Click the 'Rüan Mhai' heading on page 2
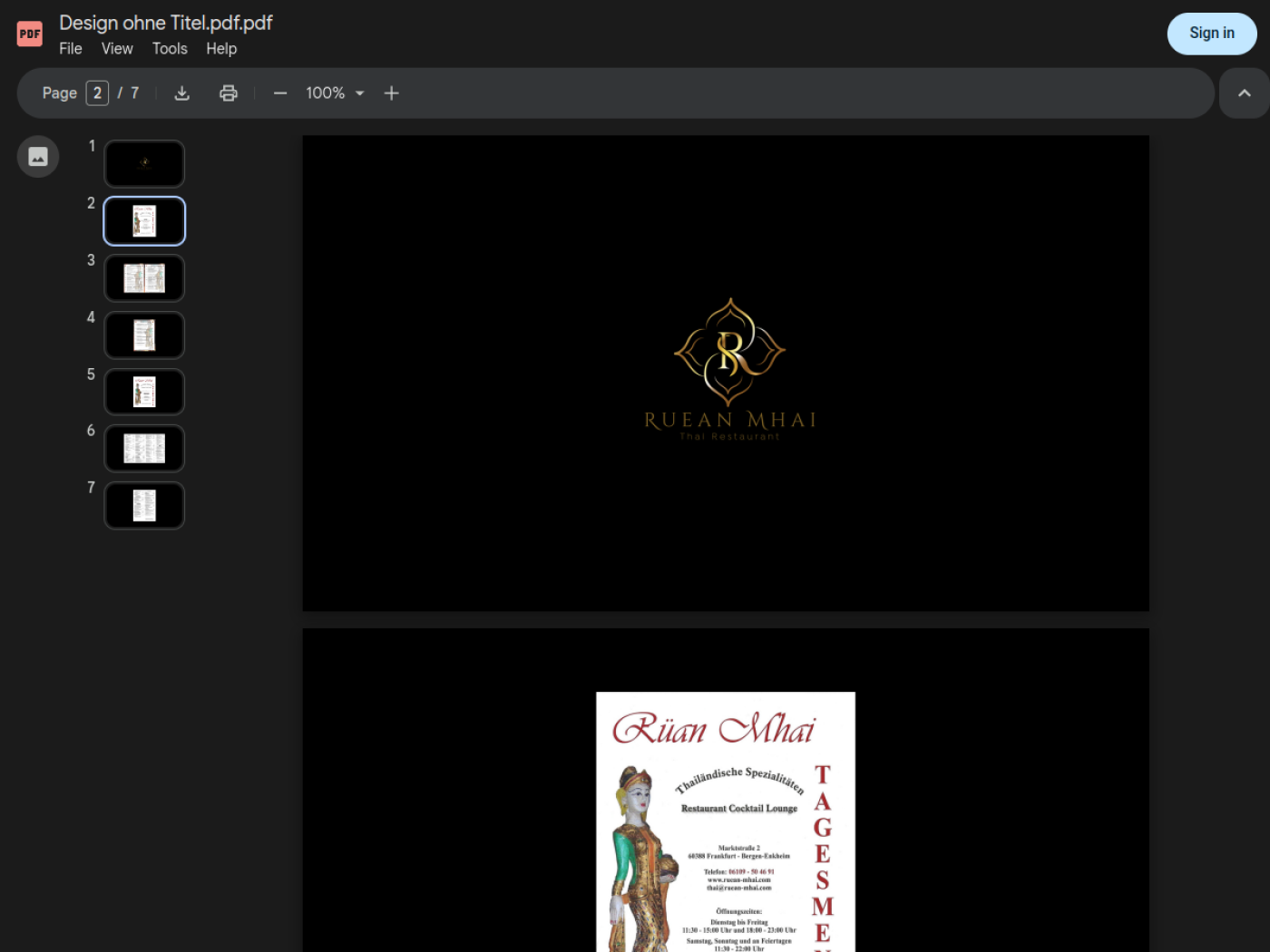The height and width of the screenshot is (952, 1270). tap(714, 728)
